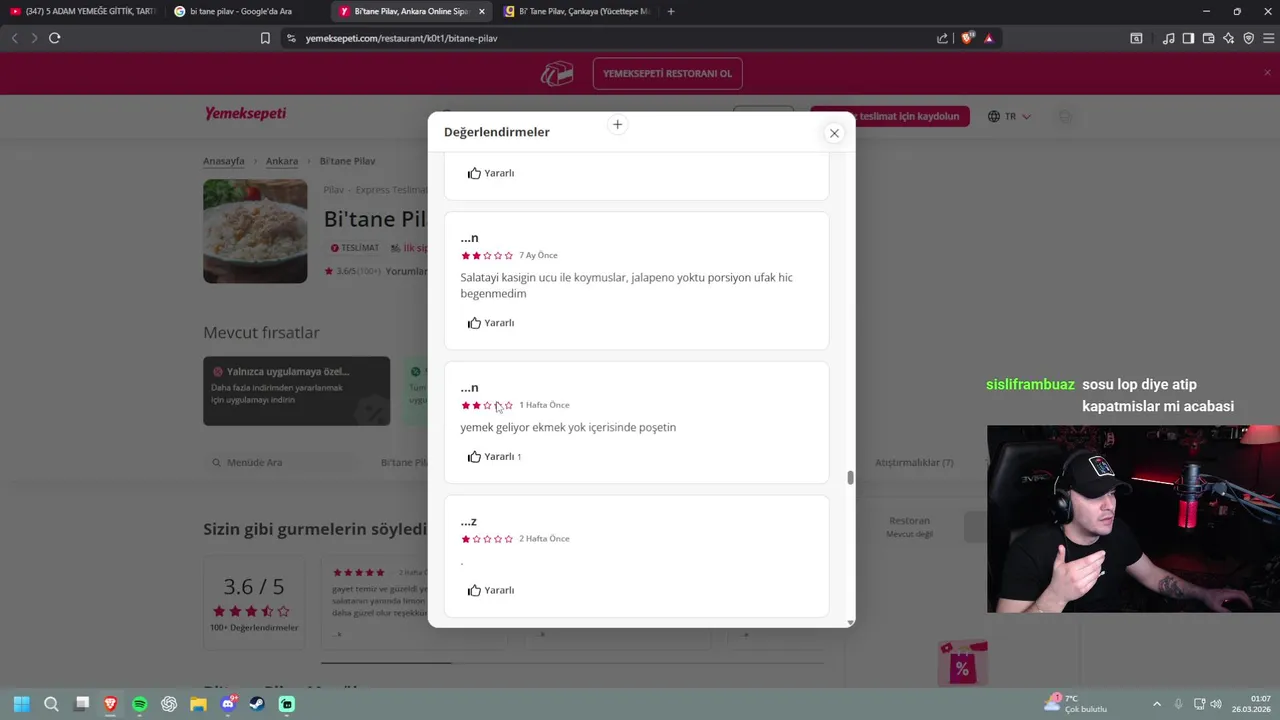Switch to the 'Bi' Tane Pilav, Çankaya' tab

(576, 11)
